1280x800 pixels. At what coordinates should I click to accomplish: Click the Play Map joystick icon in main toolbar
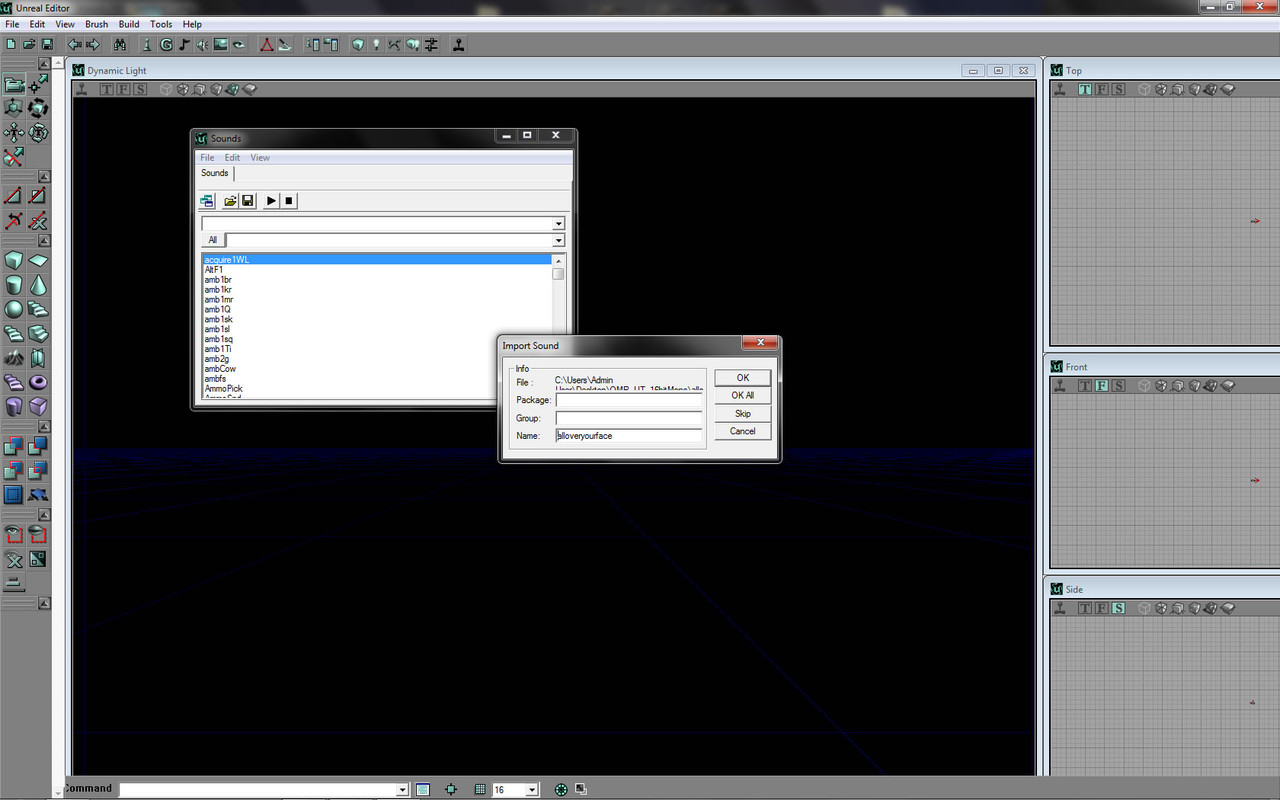[458, 44]
